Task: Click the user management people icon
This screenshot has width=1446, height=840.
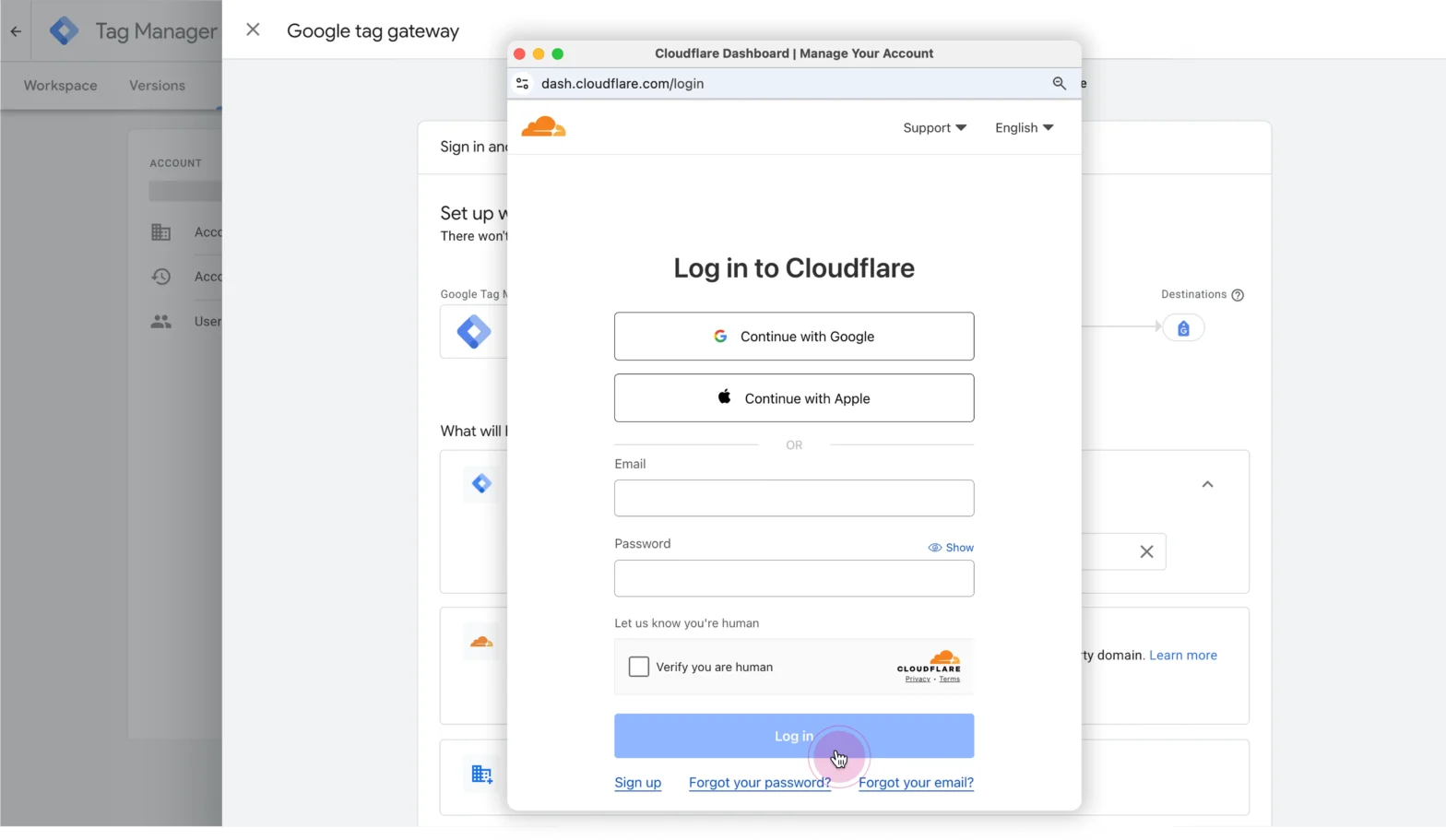Action: pos(161,322)
